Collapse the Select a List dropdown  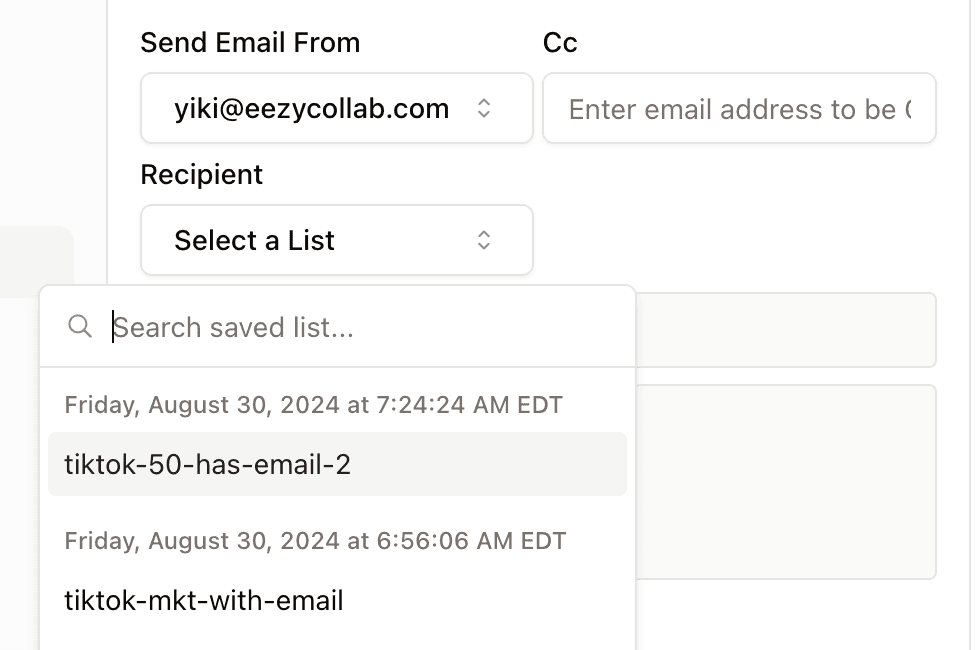[336, 240]
